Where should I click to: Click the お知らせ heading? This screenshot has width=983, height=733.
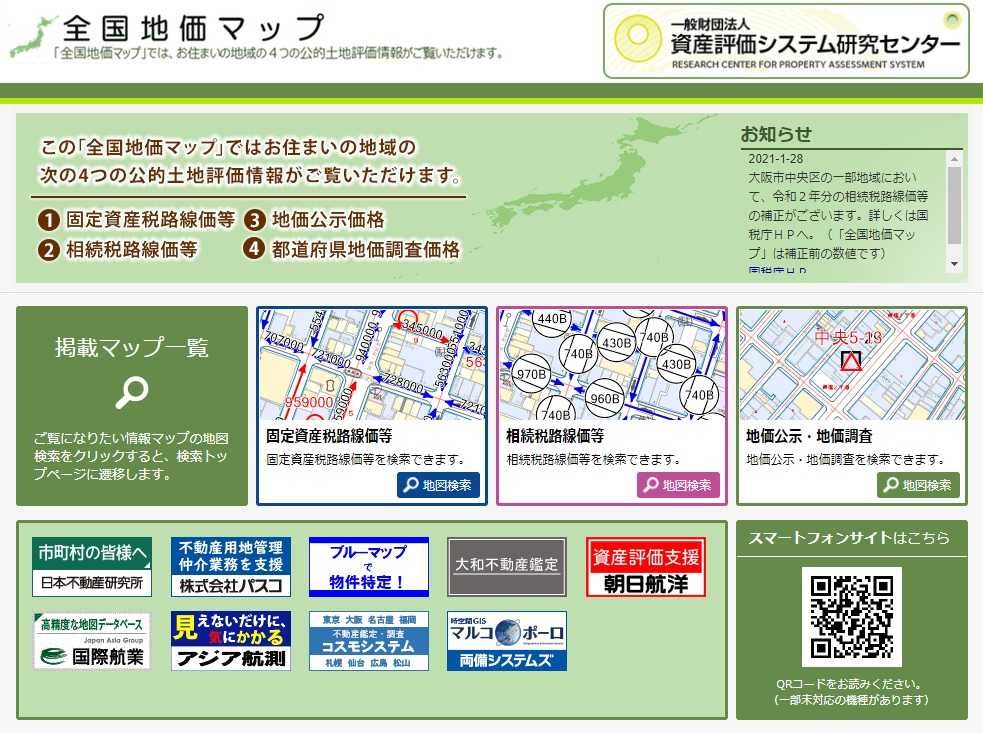[776, 134]
